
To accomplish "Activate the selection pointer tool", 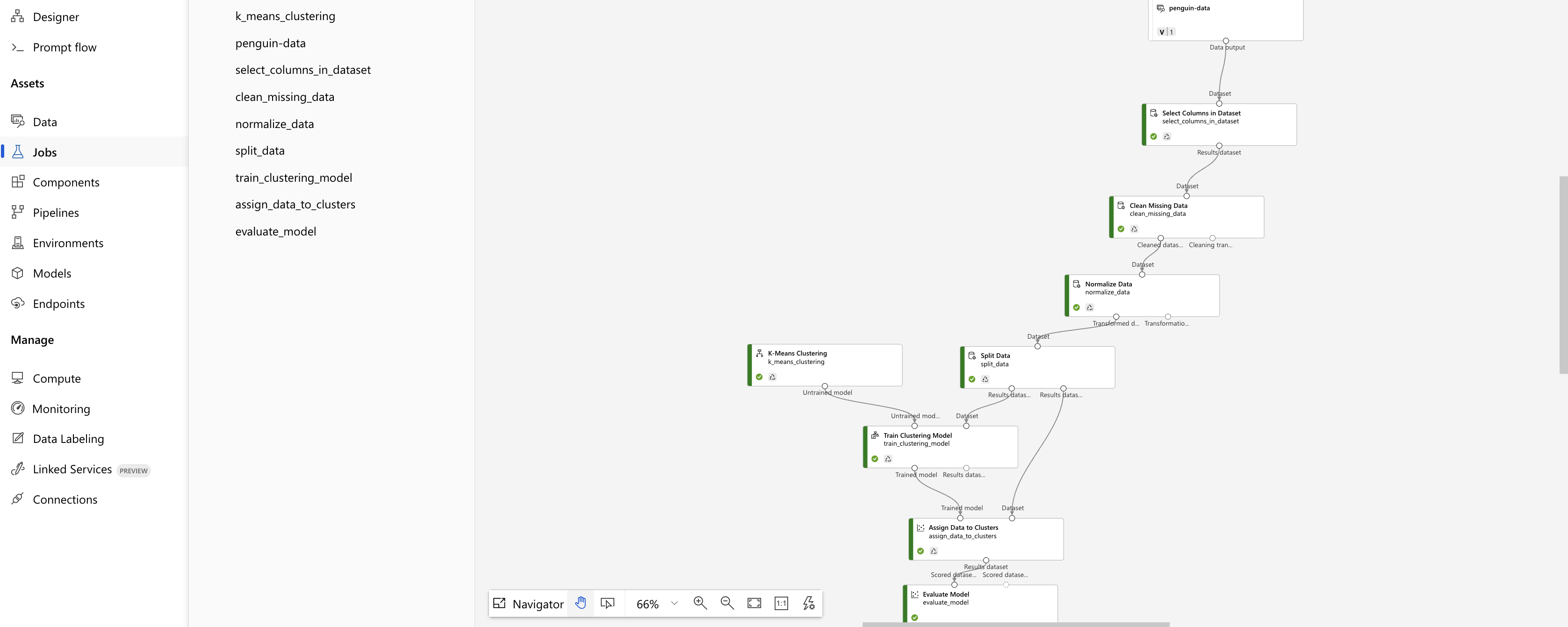I will [607, 603].
